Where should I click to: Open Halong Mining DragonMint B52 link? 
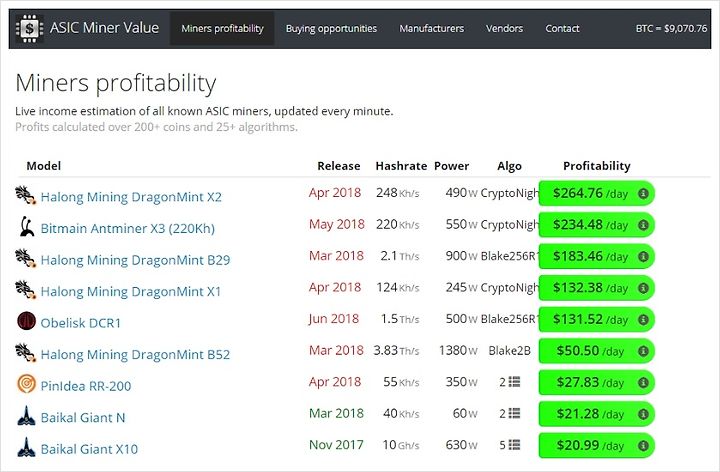pos(135,354)
